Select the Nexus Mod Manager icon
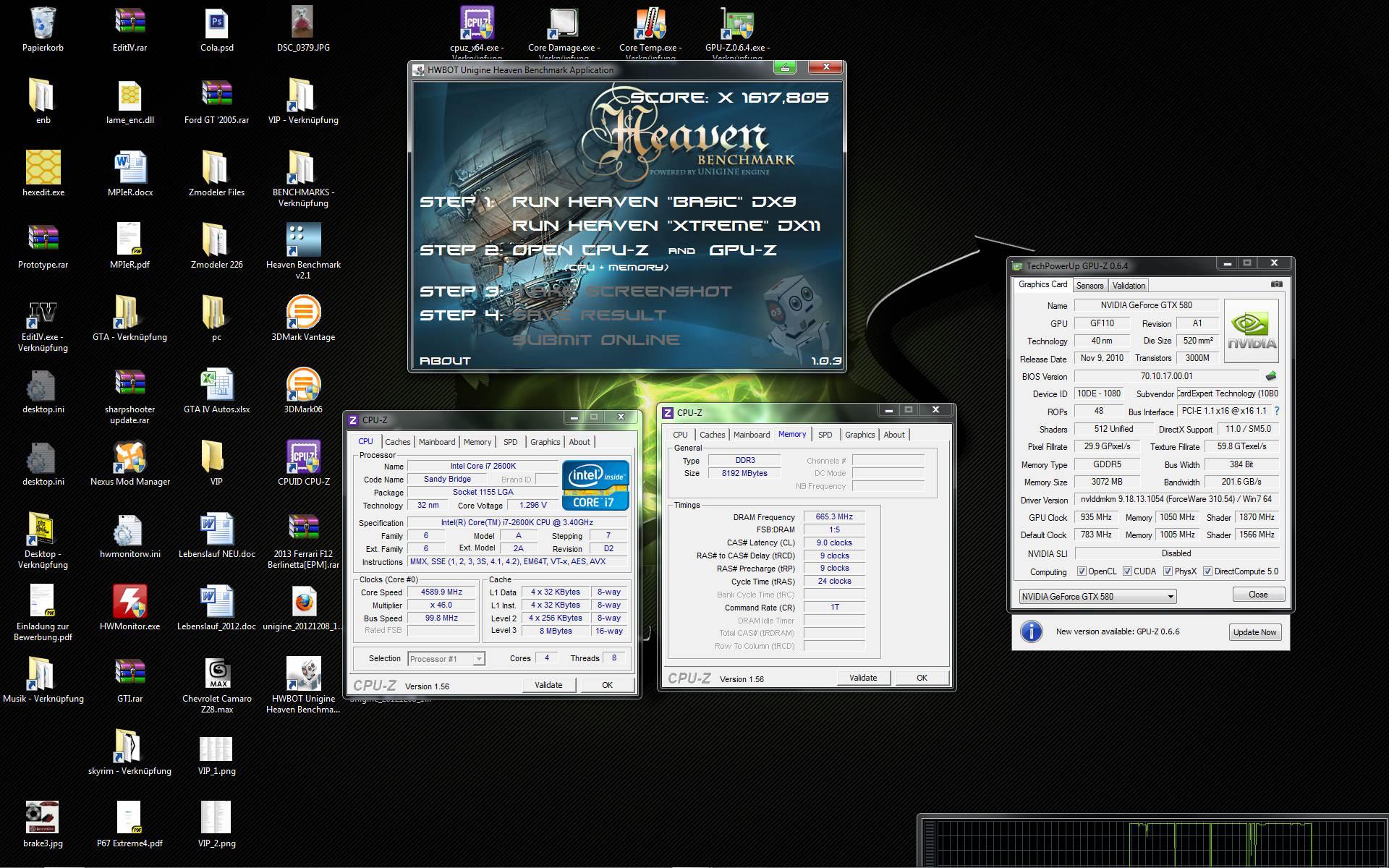1389x868 pixels. pos(129,457)
